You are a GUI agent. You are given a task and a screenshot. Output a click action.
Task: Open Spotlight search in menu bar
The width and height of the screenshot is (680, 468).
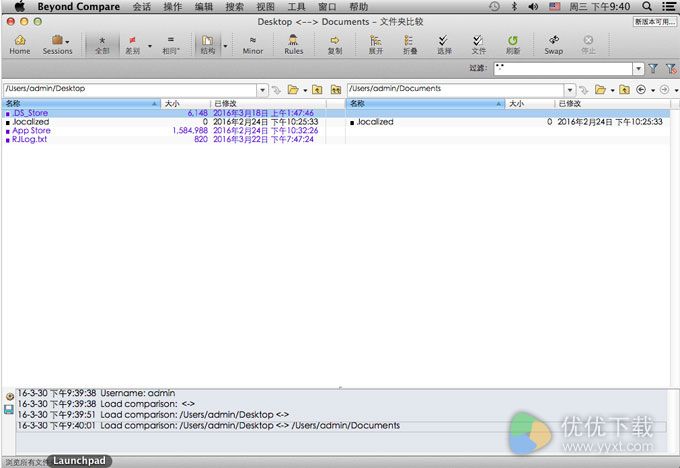(647, 6)
